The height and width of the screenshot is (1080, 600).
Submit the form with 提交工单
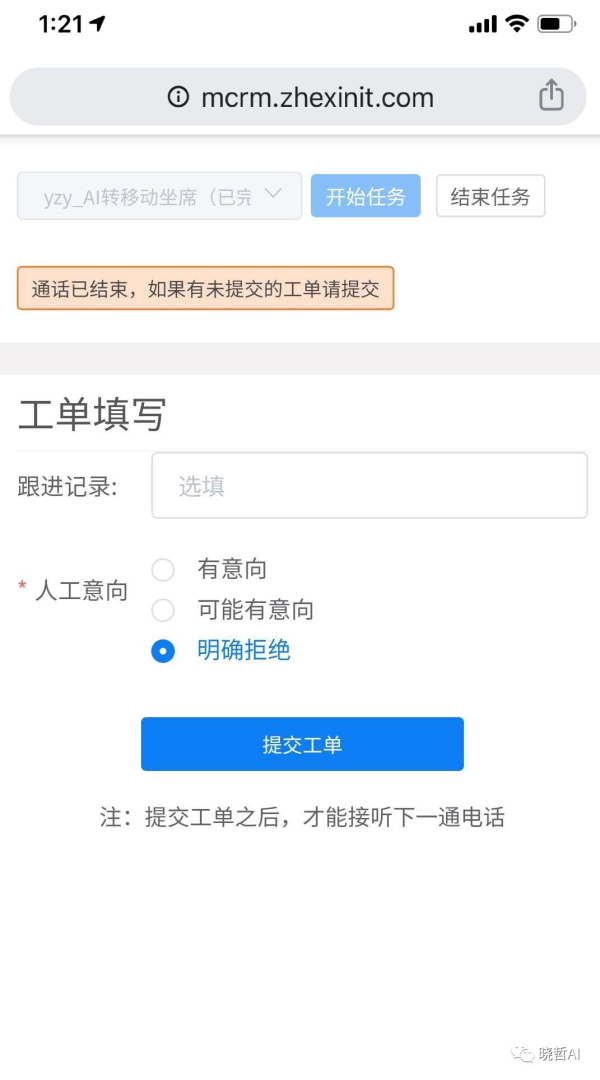(x=302, y=744)
